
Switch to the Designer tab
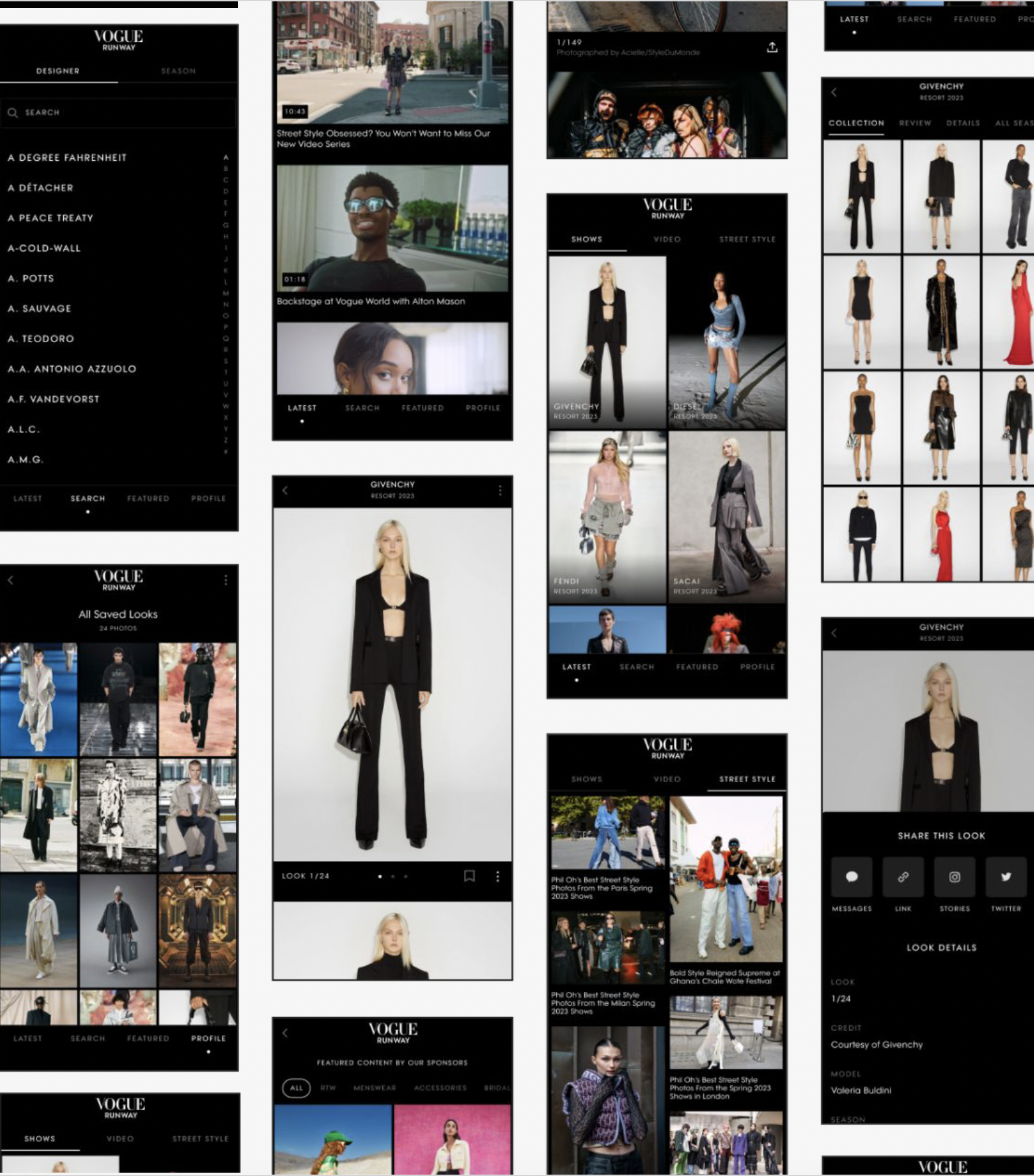pyautogui.click(x=58, y=71)
